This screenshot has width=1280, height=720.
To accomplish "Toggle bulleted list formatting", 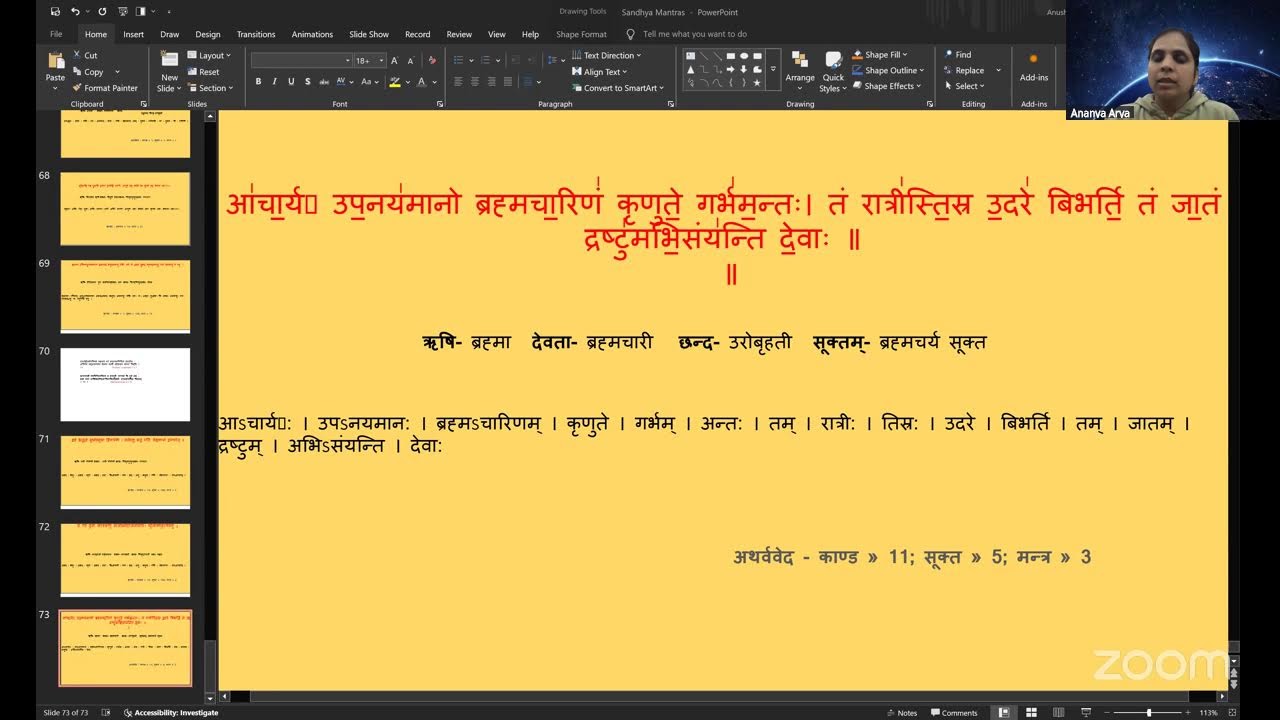I will coord(457,61).
